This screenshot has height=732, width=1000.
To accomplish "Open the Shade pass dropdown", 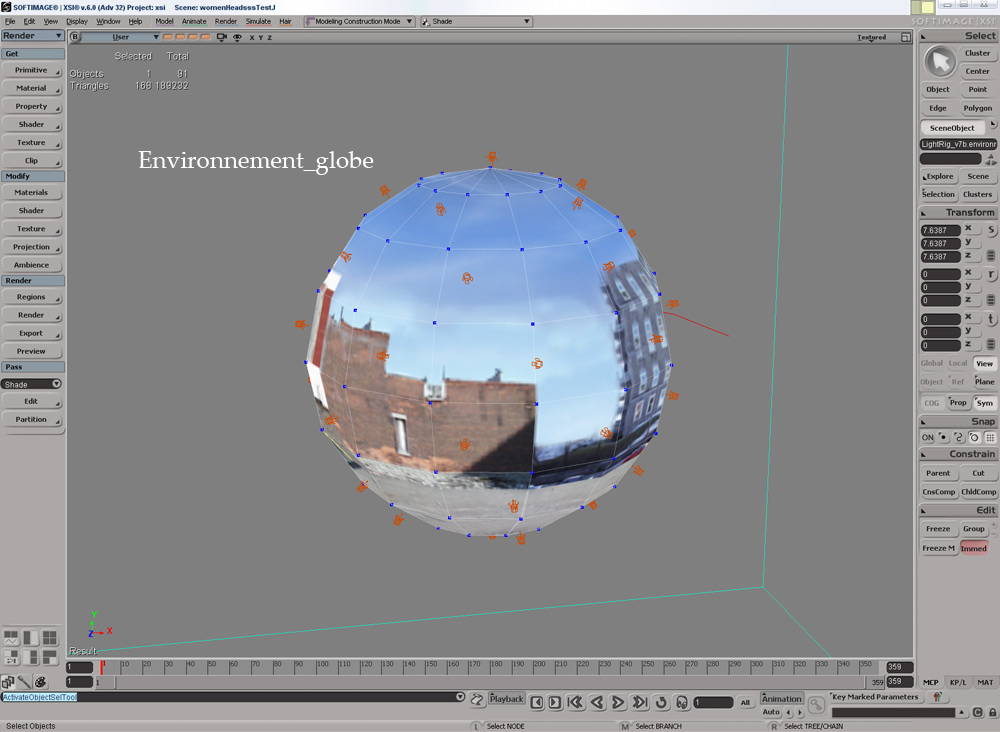I will (31, 384).
